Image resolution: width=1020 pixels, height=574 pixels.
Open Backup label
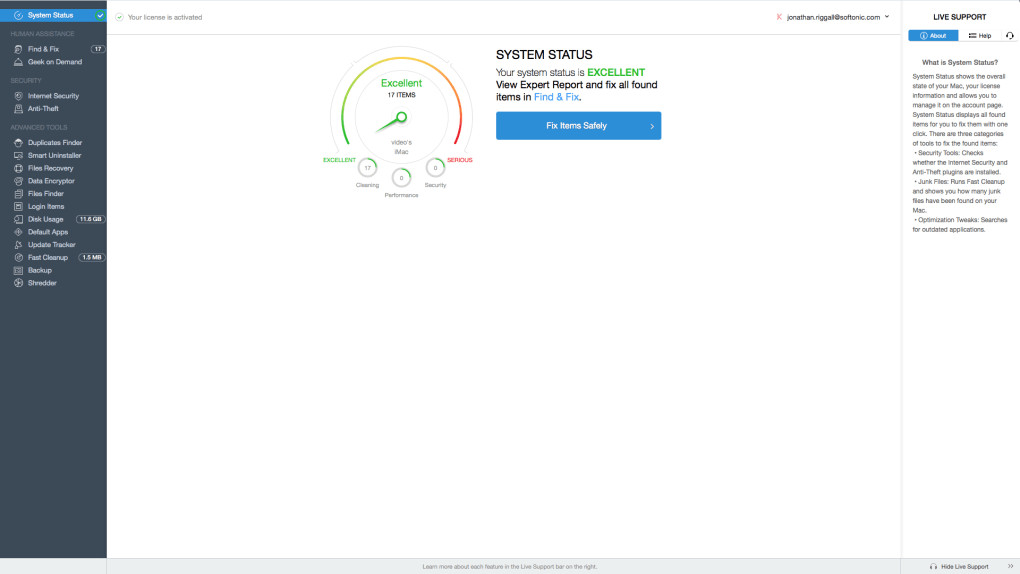pos(40,270)
